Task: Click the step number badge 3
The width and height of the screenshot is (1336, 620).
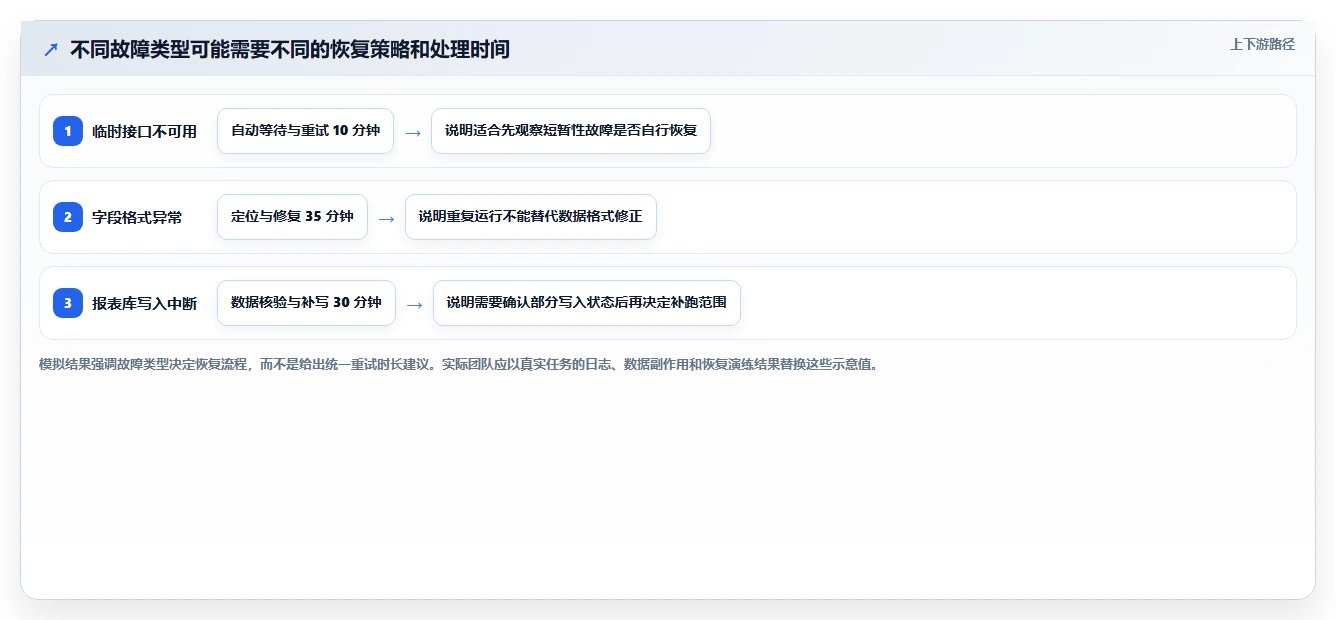Action: [68, 303]
